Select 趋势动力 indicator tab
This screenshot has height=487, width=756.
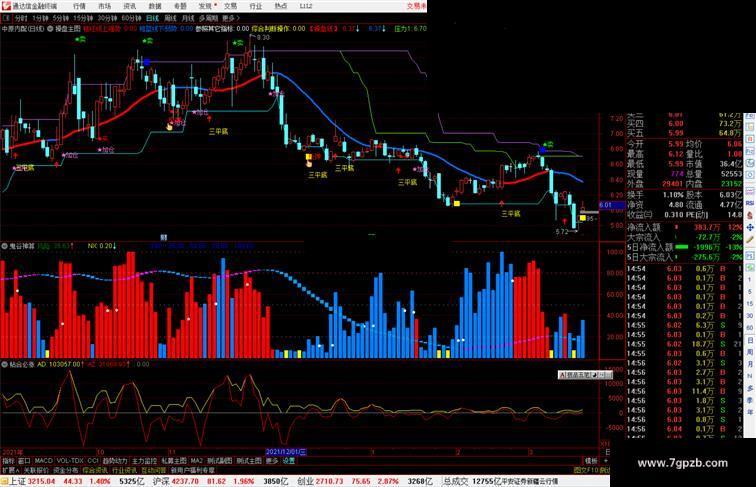[115, 461]
